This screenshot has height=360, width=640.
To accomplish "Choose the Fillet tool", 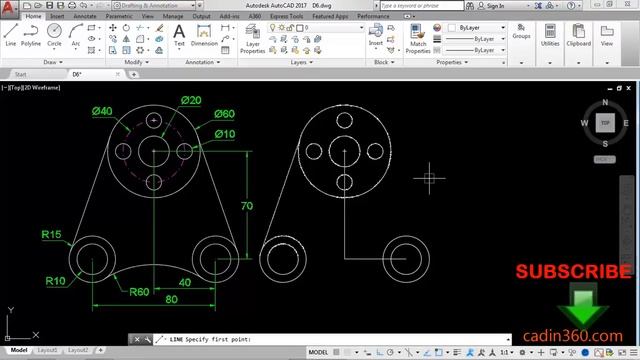I will pos(140,39).
